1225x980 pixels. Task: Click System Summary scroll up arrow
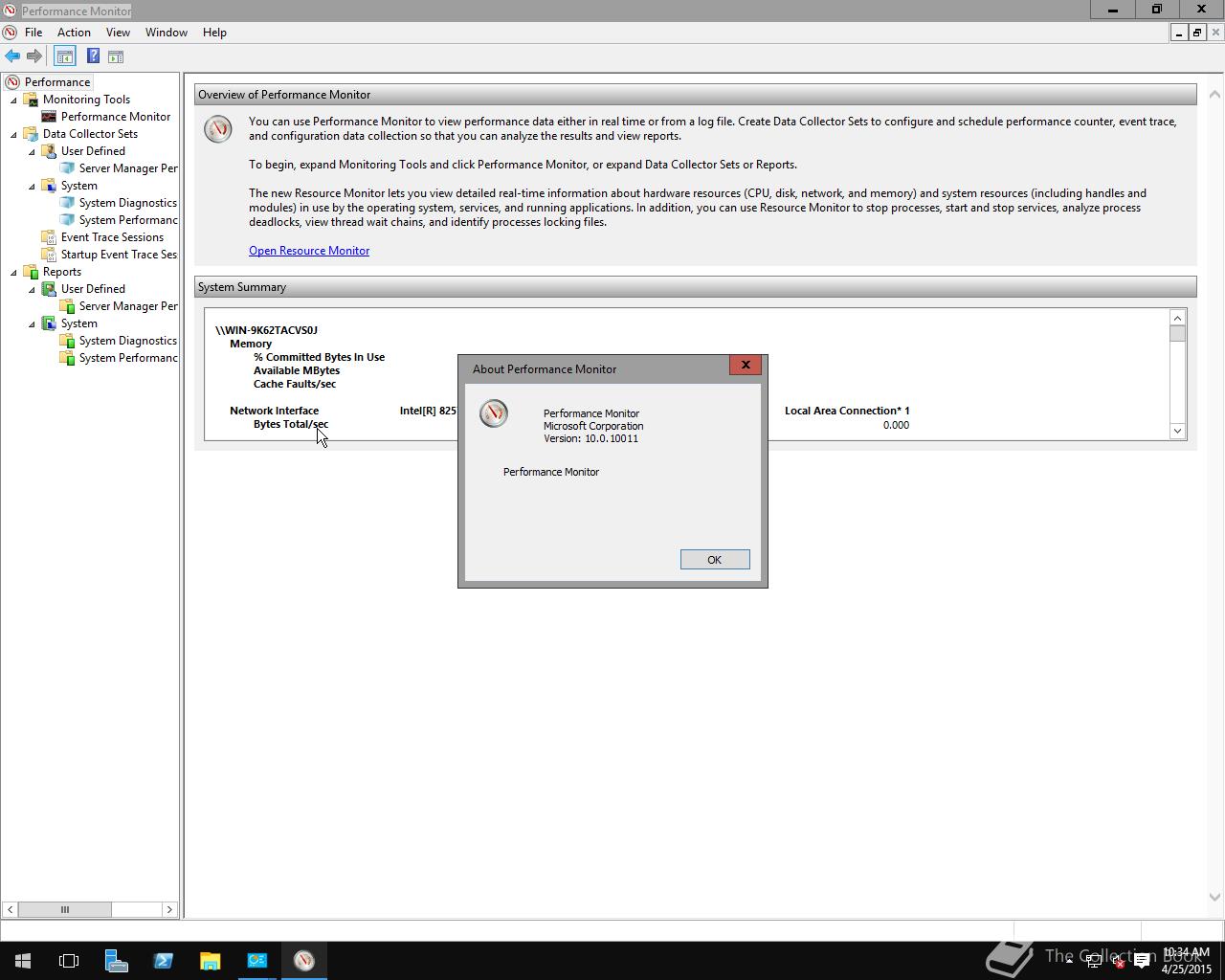pos(1177,318)
